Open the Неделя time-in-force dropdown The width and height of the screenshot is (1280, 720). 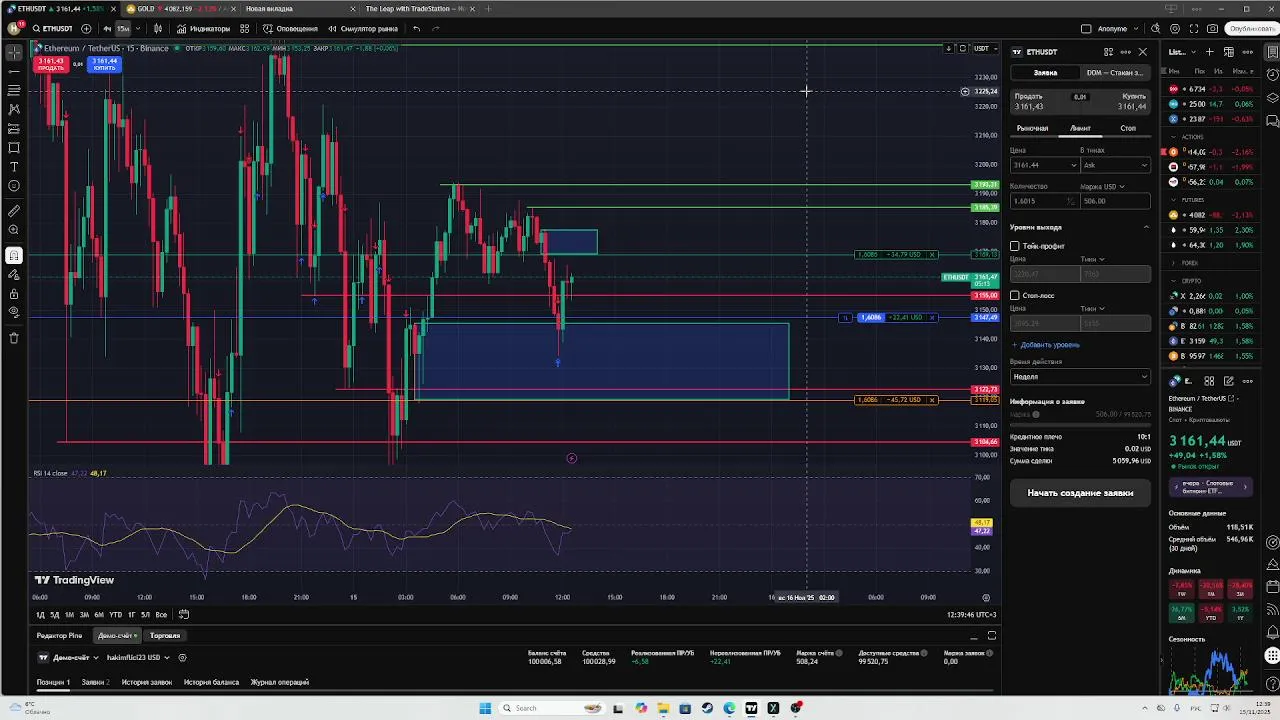point(1080,377)
